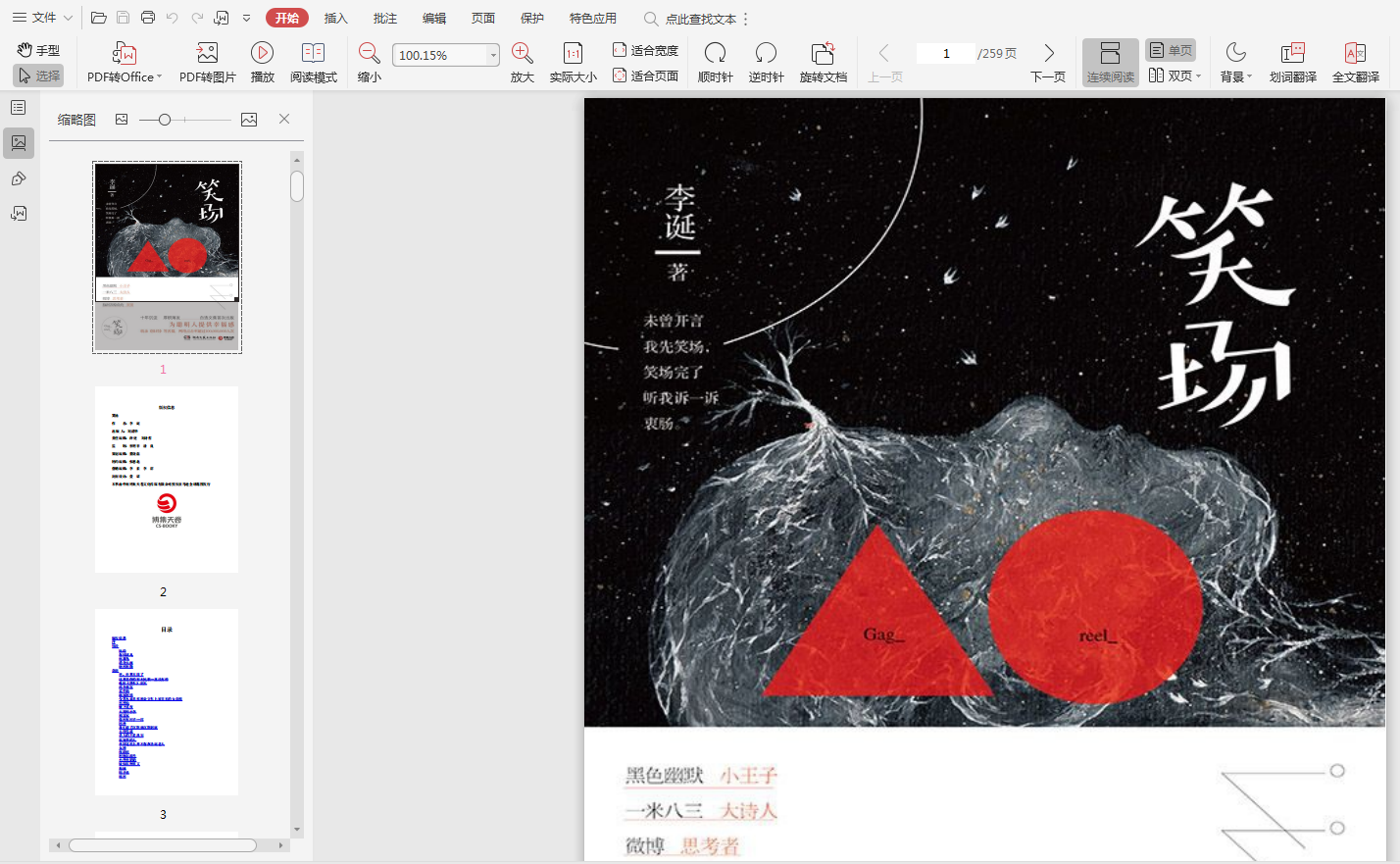The image size is (1400, 864).
Task: Switch to the 插入 tab
Action: click(336, 18)
